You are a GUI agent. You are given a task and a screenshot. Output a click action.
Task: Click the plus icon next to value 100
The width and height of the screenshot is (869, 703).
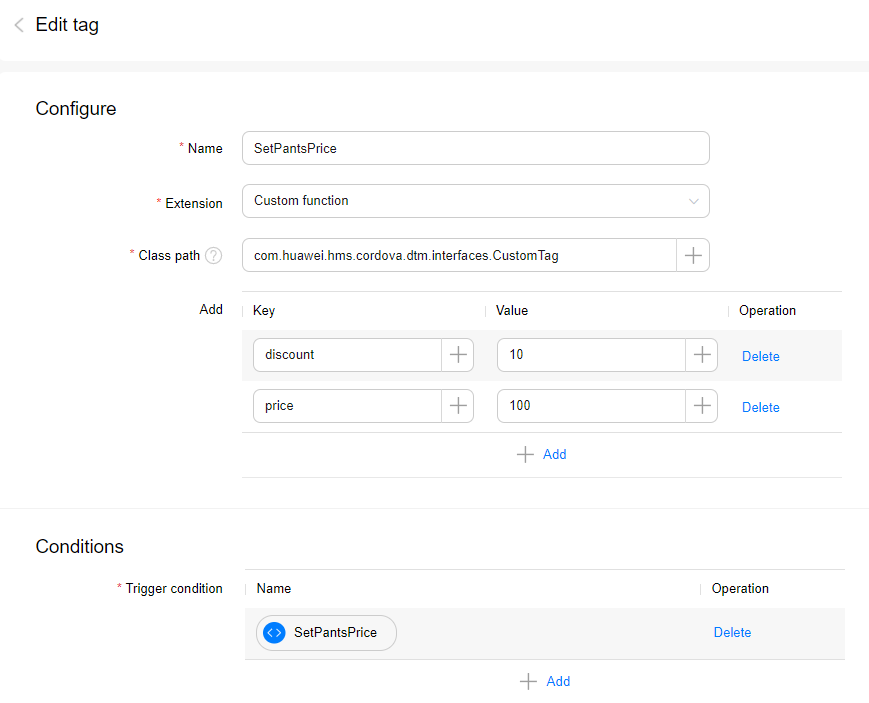point(701,406)
